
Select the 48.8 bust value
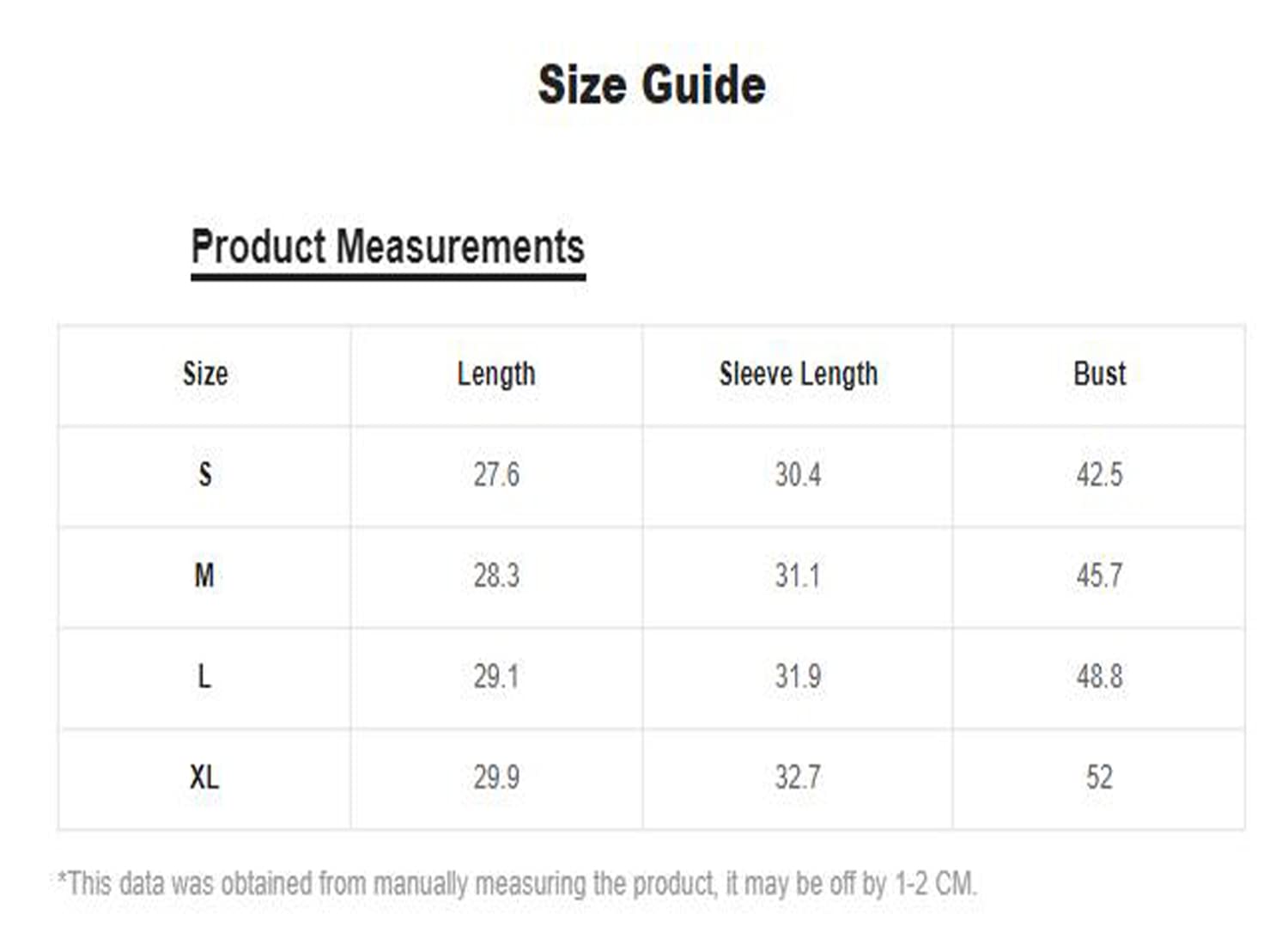(1099, 676)
